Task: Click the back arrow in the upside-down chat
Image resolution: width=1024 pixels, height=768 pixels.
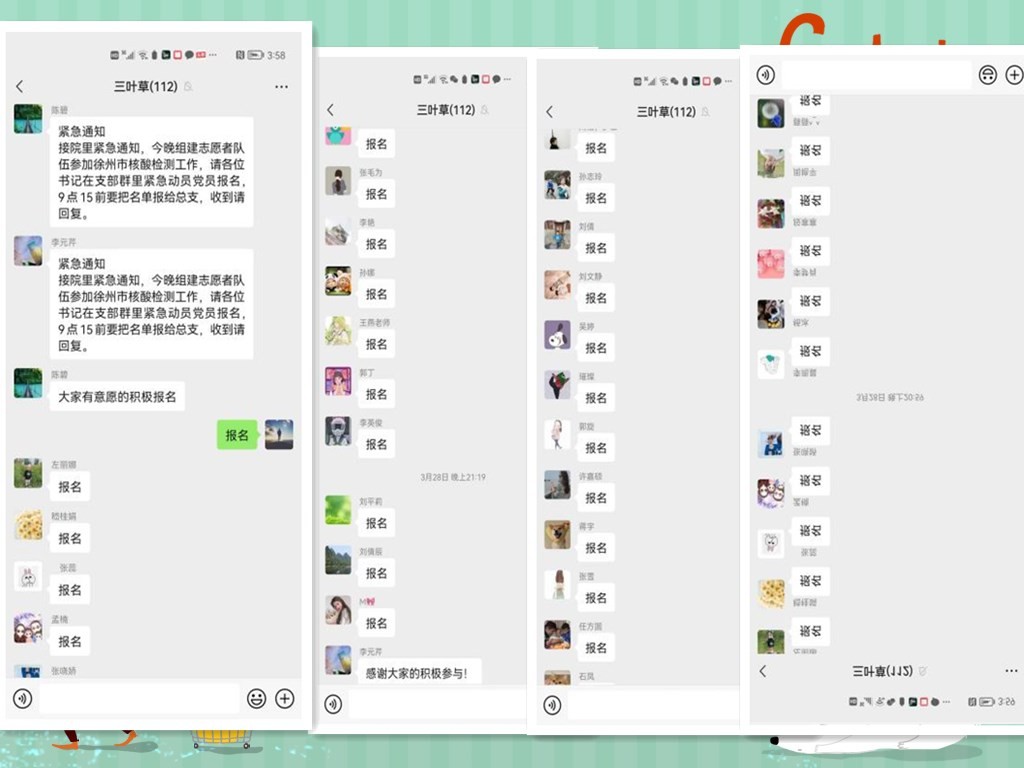Action: 763,671
